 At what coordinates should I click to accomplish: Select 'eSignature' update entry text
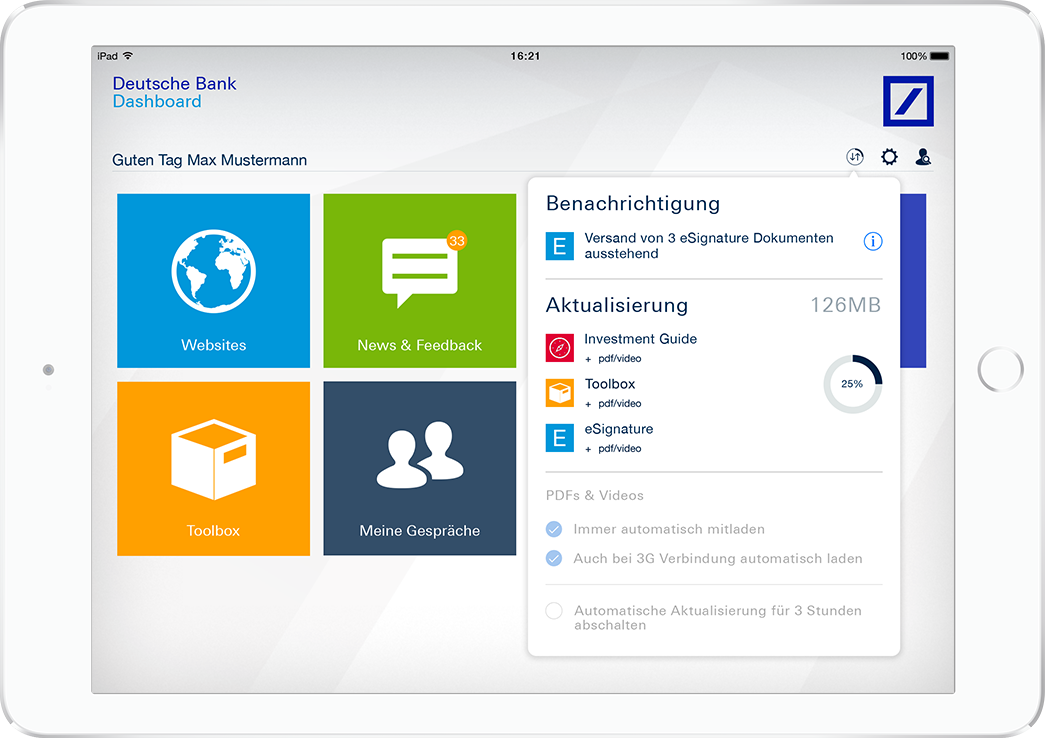pyautogui.click(x=618, y=429)
